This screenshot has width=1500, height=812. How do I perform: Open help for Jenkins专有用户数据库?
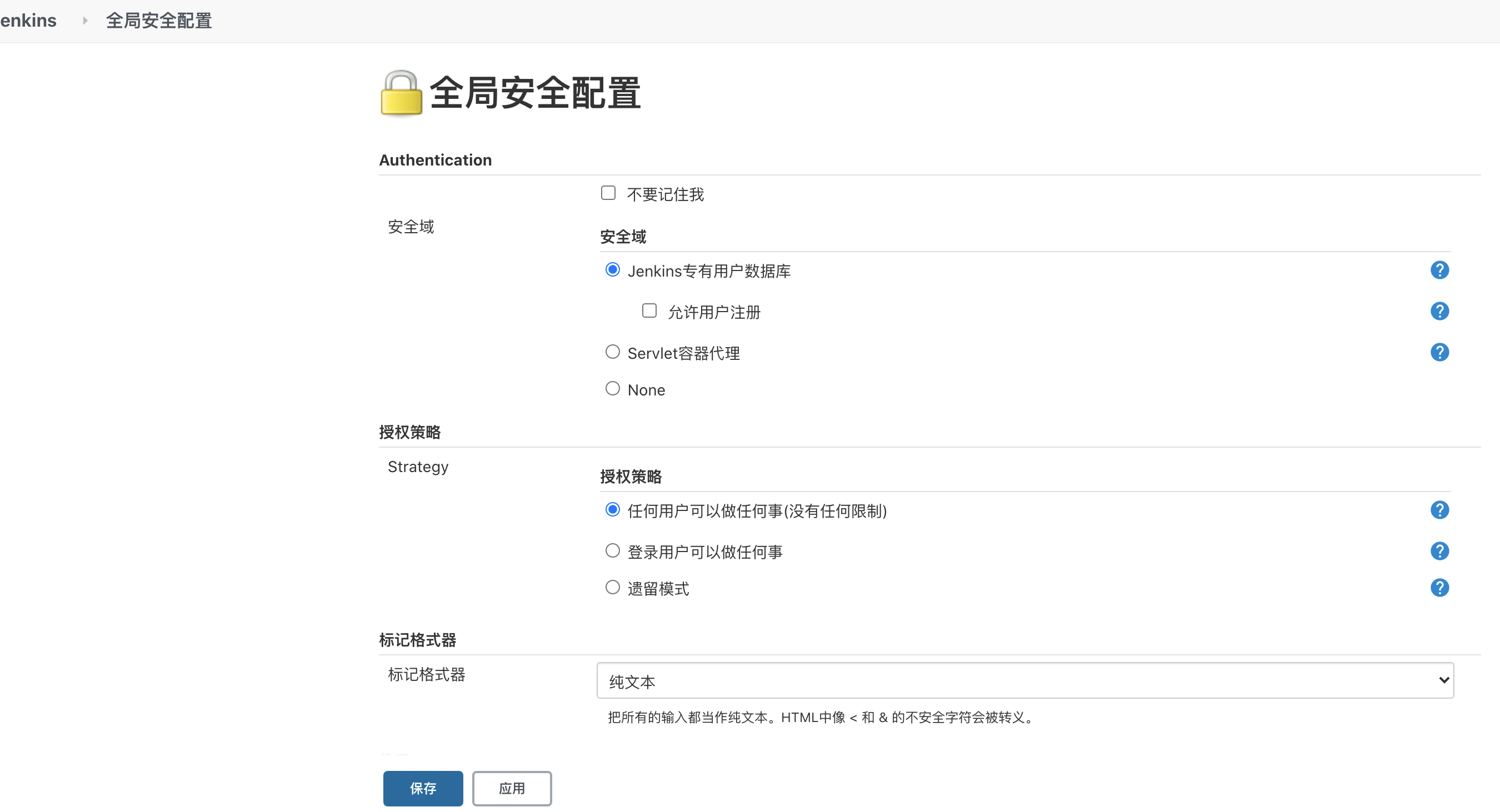tap(1439, 270)
